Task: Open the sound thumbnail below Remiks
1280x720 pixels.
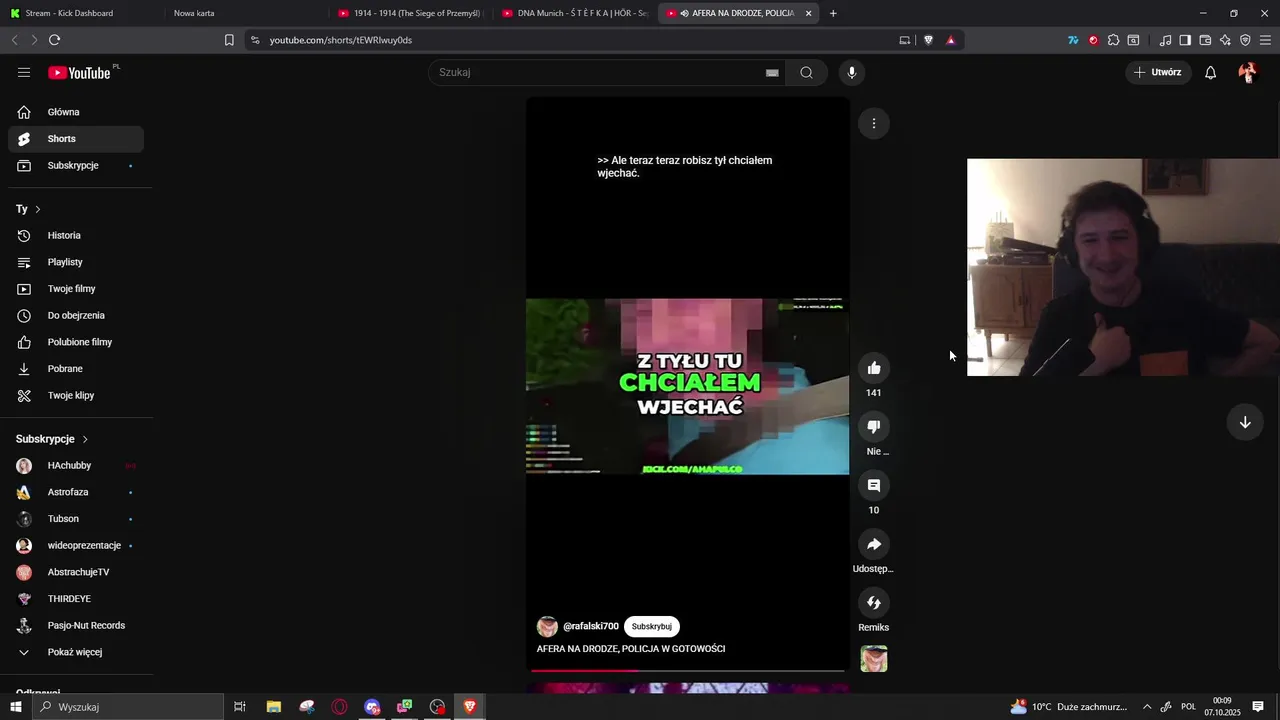Action: [x=874, y=659]
